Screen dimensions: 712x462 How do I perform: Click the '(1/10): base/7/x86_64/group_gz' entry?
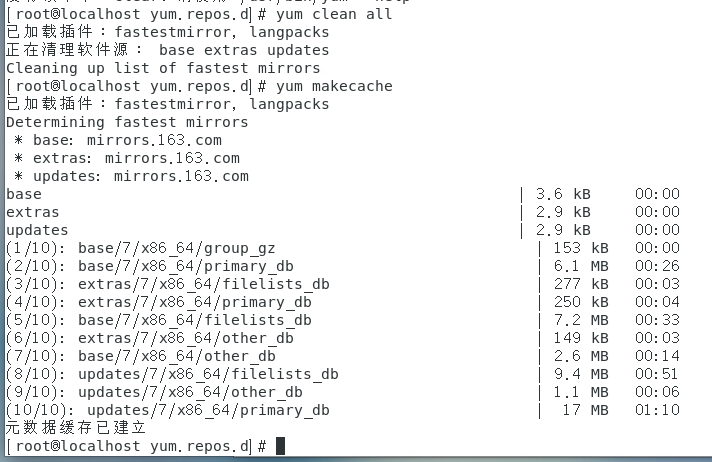tap(140, 248)
